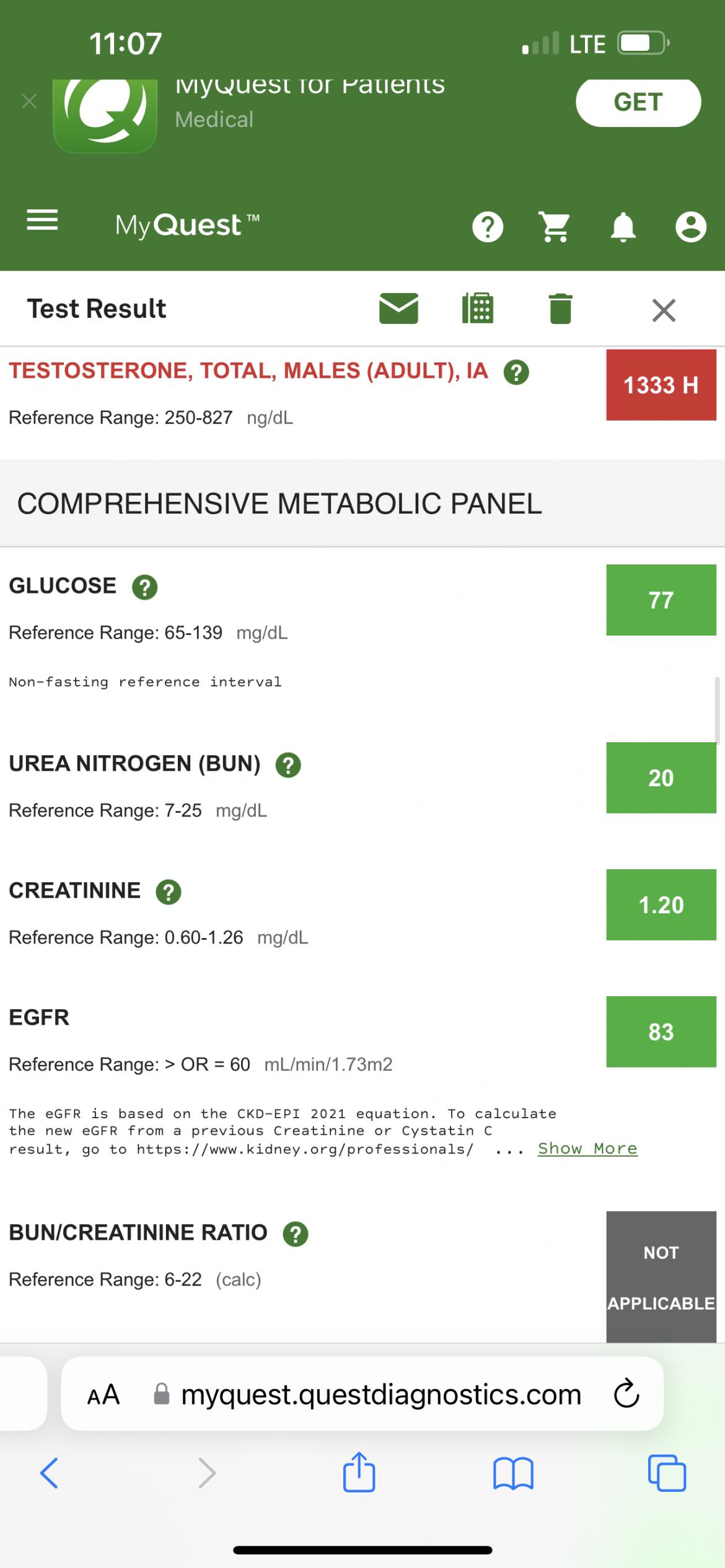View notifications via the bell icon
Image resolution: width=725 pixels, height=1568 pixels.
(x=623, y=227)
